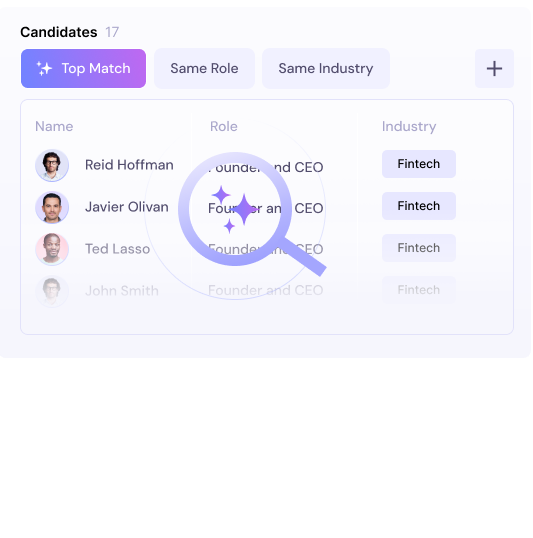The width and height of the screenshot is (533, 538).
Task: Open Javier Olivan's profile avatar
Action: click(x=52, y=207)
